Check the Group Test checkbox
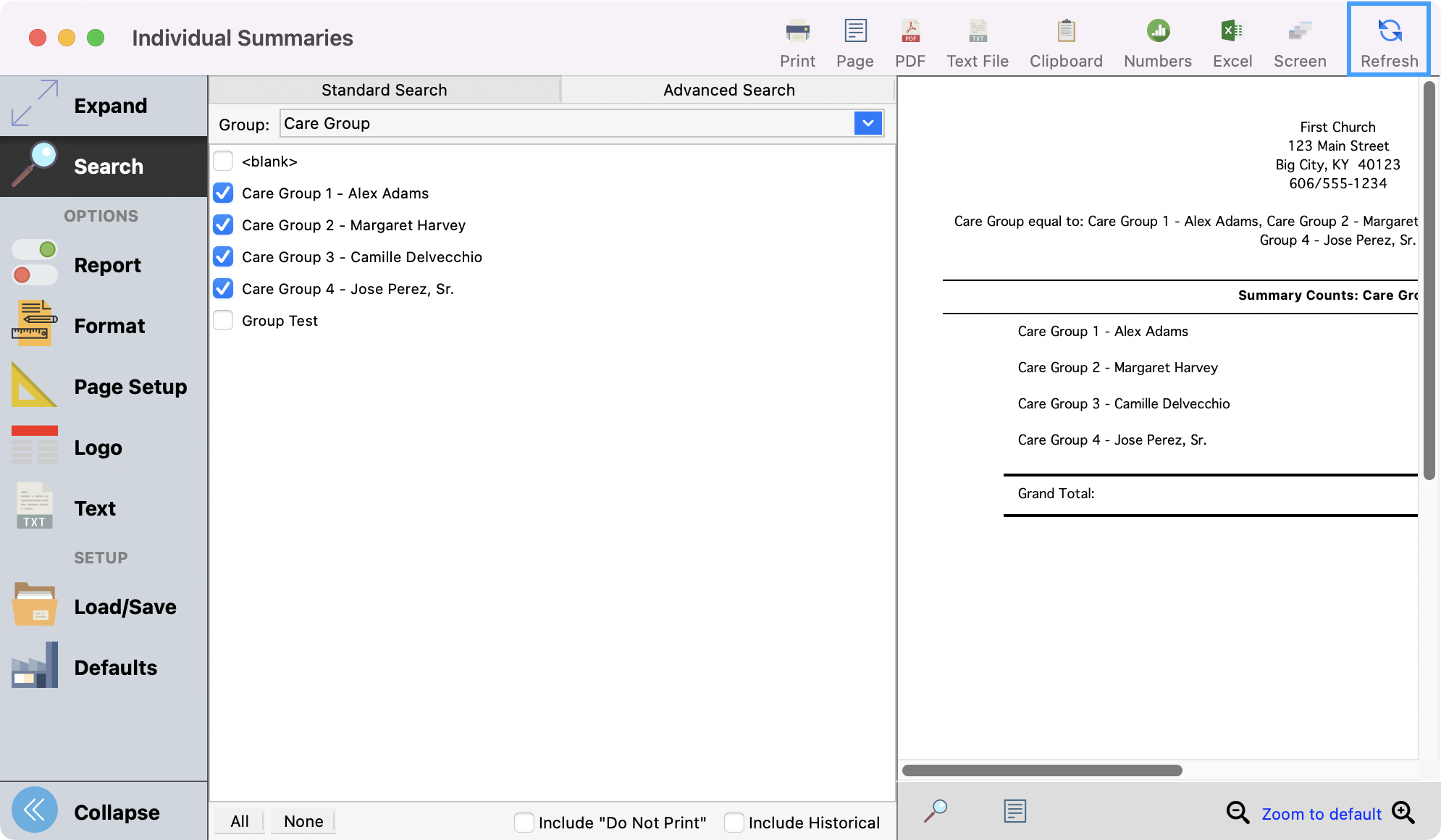Screen dimensions: 1441x840 point(222,320)
